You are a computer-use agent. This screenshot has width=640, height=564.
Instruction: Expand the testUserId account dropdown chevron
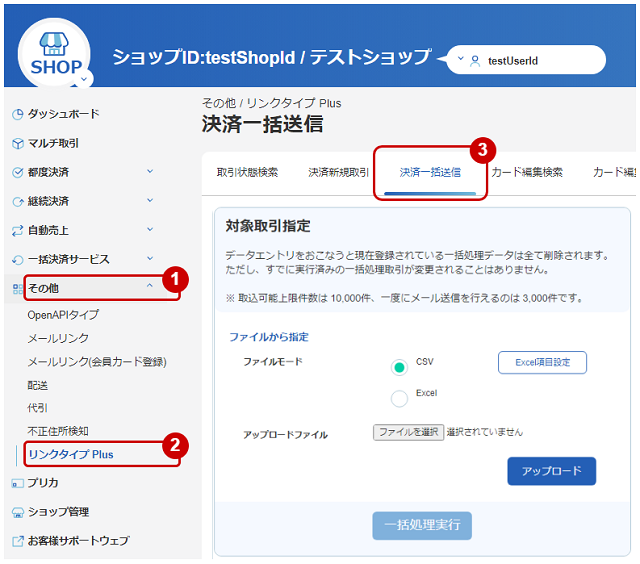[460, 59]
